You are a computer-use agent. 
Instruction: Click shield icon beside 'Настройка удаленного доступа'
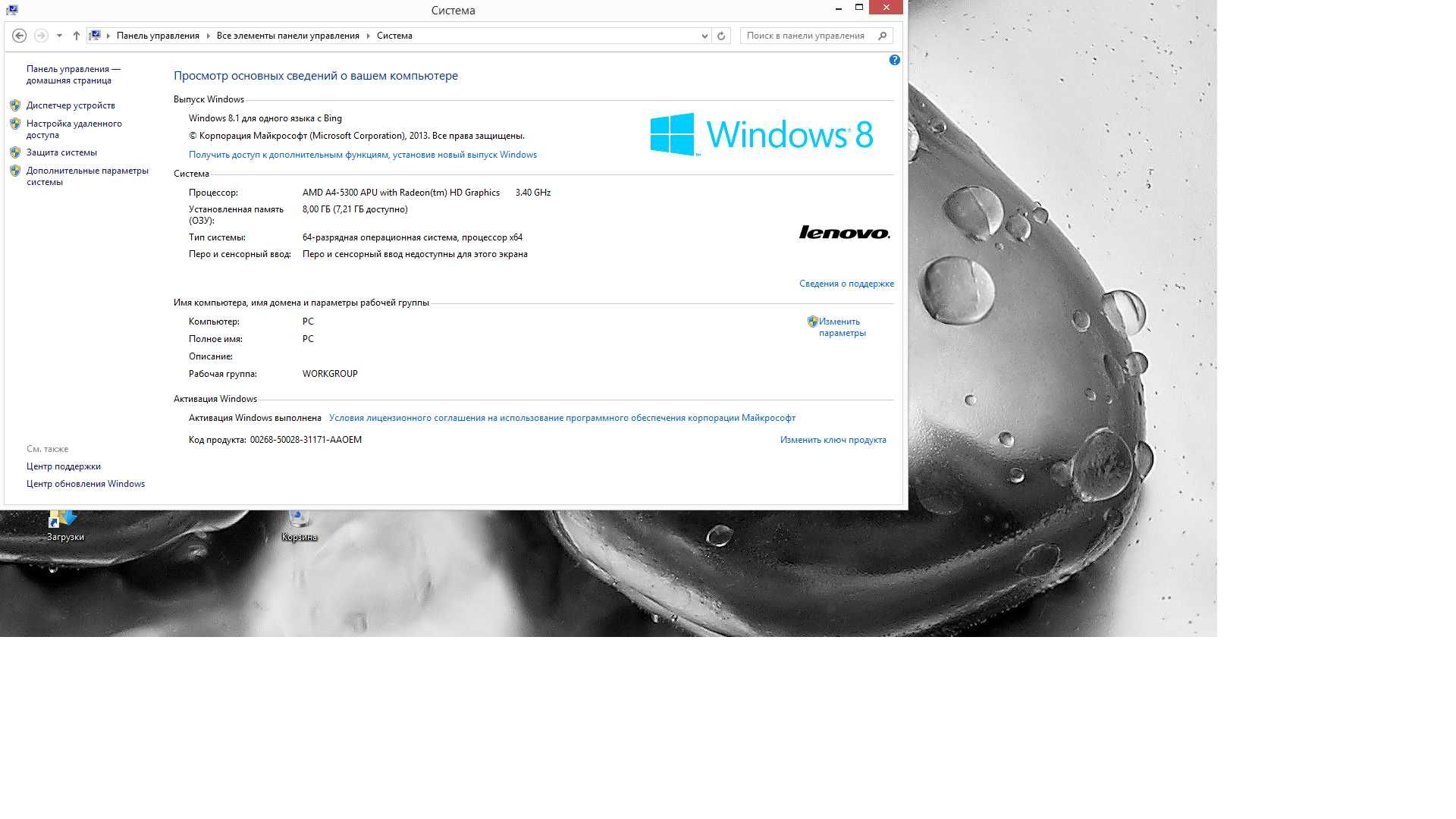15,124
